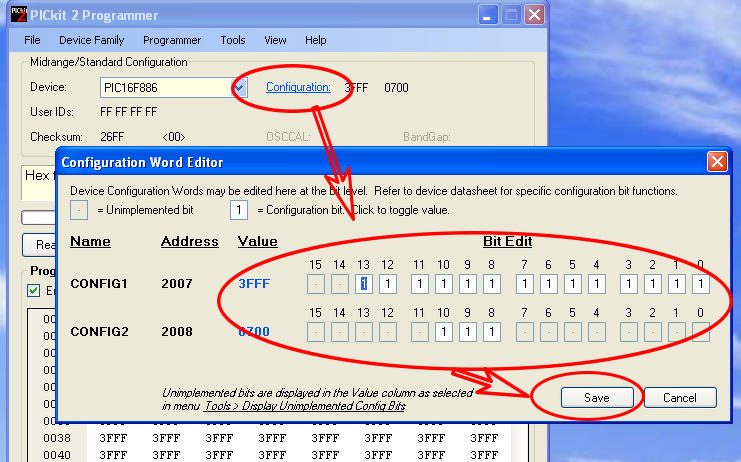Viewport: 741px width, 462px height.
Task: Click the Tools > Display Unimplemented Config Bits text
Action: [304, 406]
